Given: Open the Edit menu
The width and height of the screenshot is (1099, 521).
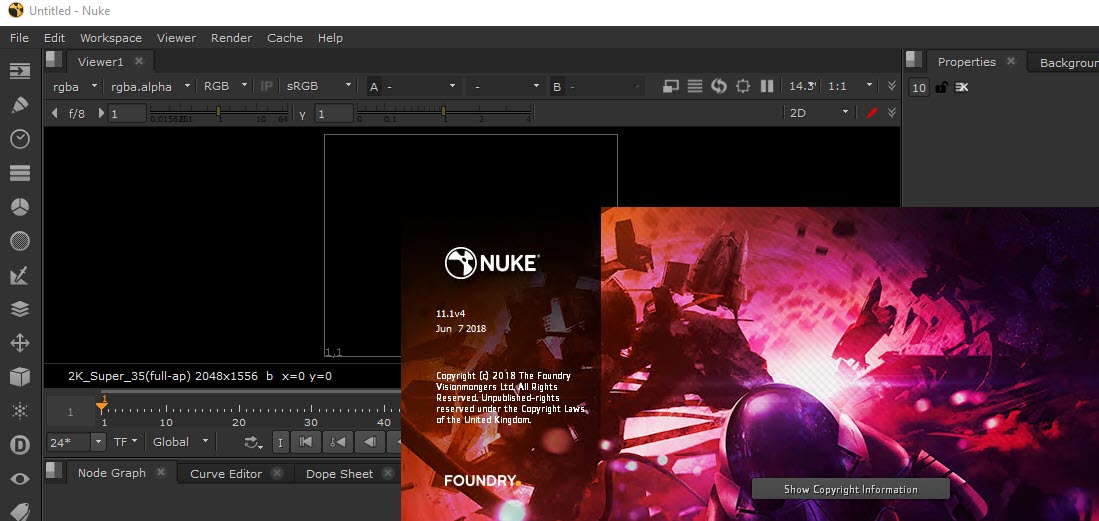Looking at the screenshot, I should 54,38.
